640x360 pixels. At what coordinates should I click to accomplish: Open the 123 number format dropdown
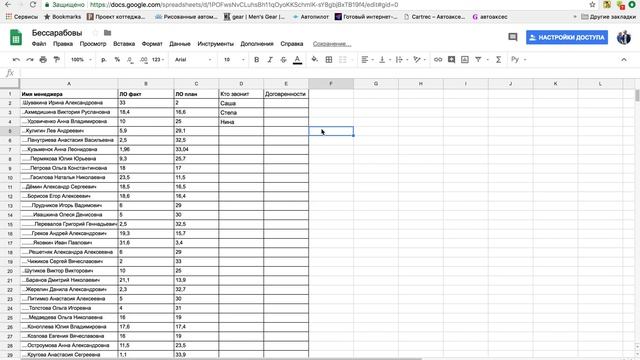[x=158, y=60]
